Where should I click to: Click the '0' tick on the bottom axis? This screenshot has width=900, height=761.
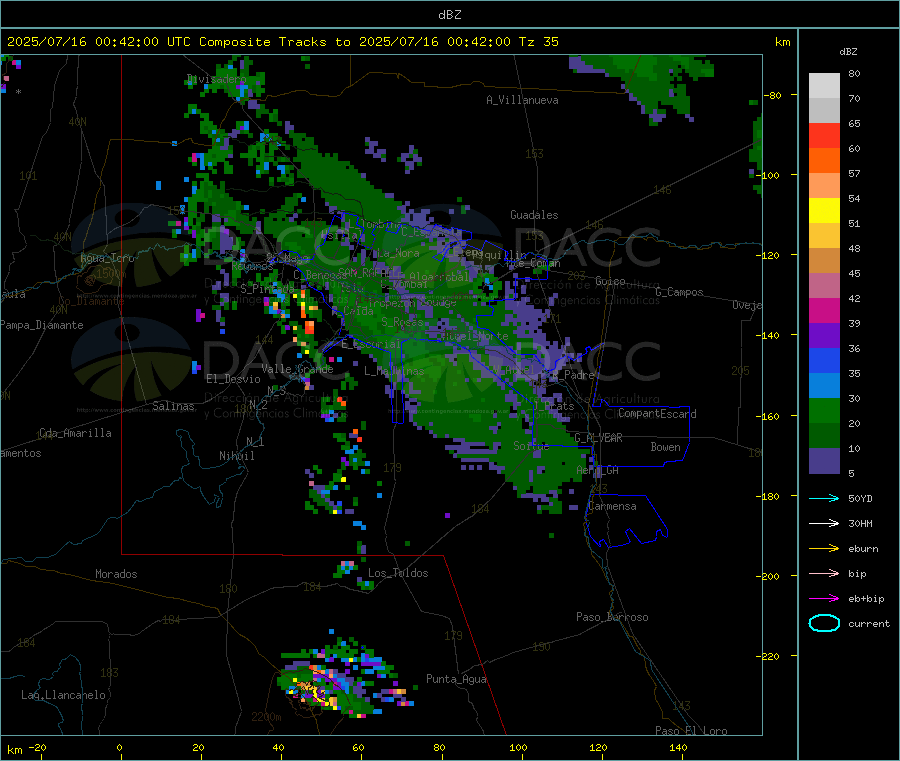[119, 747]
